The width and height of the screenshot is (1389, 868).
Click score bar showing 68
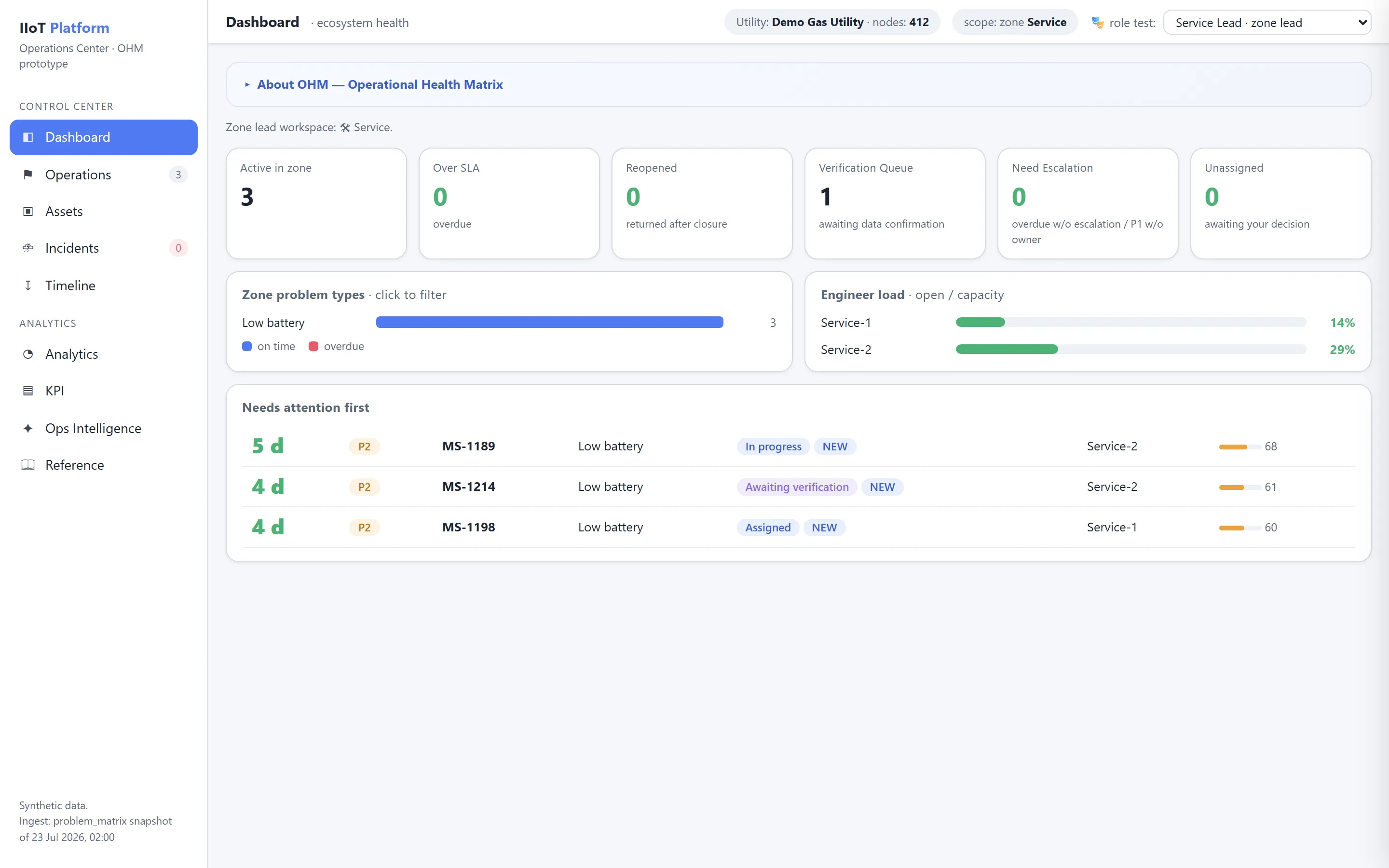[1240, 447]
